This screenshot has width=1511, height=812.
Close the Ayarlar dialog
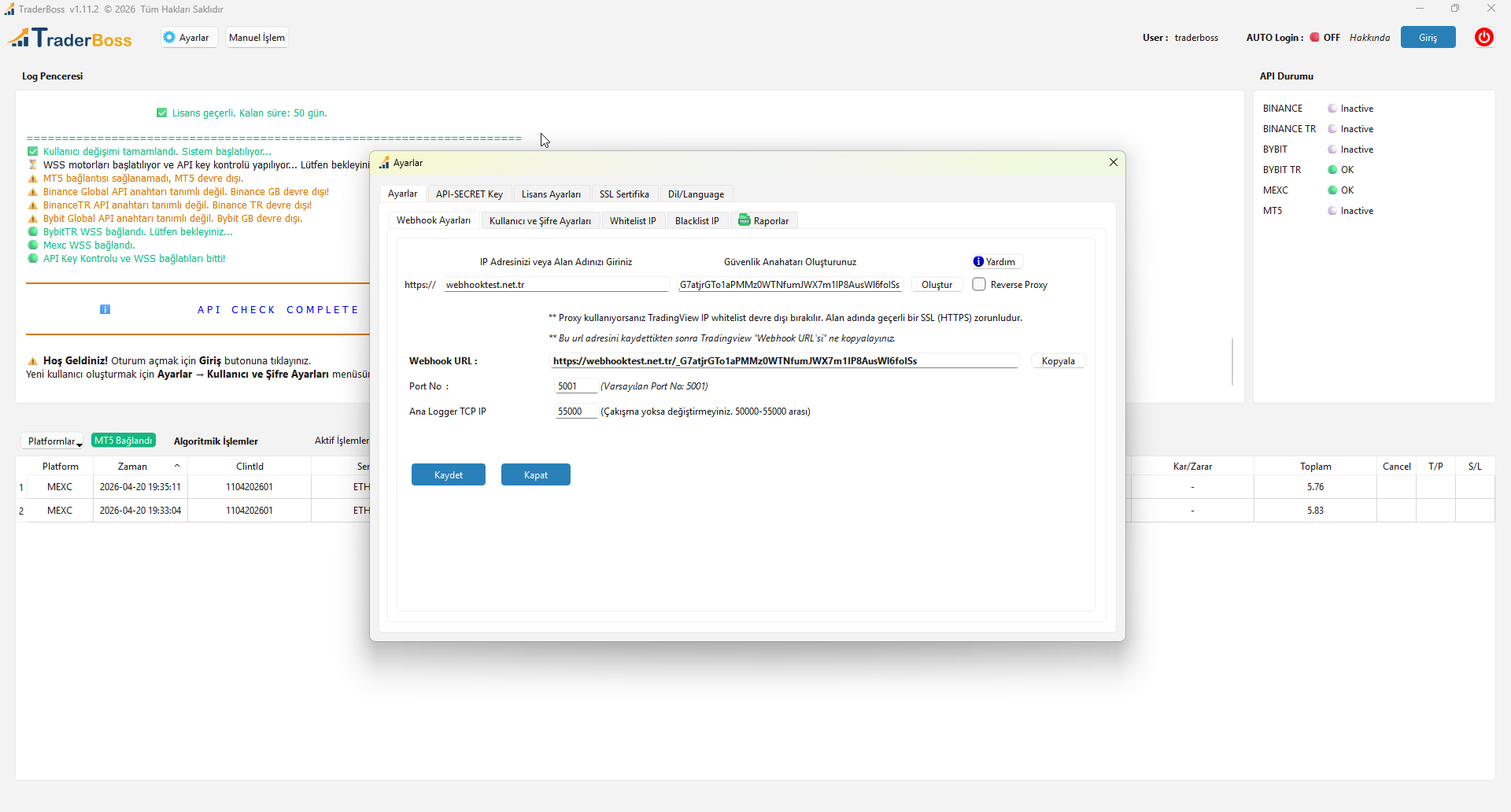tap(1114, 162)
